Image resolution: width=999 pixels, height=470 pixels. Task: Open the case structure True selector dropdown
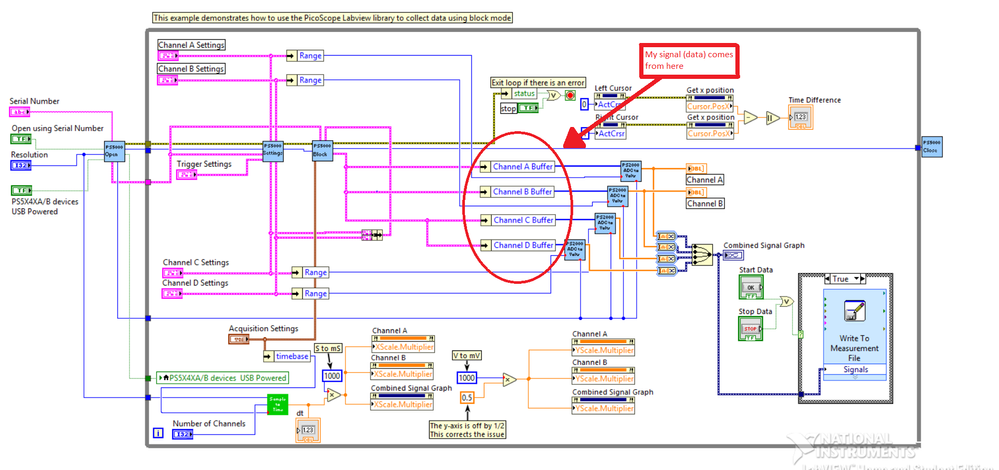tap(858, 279)
